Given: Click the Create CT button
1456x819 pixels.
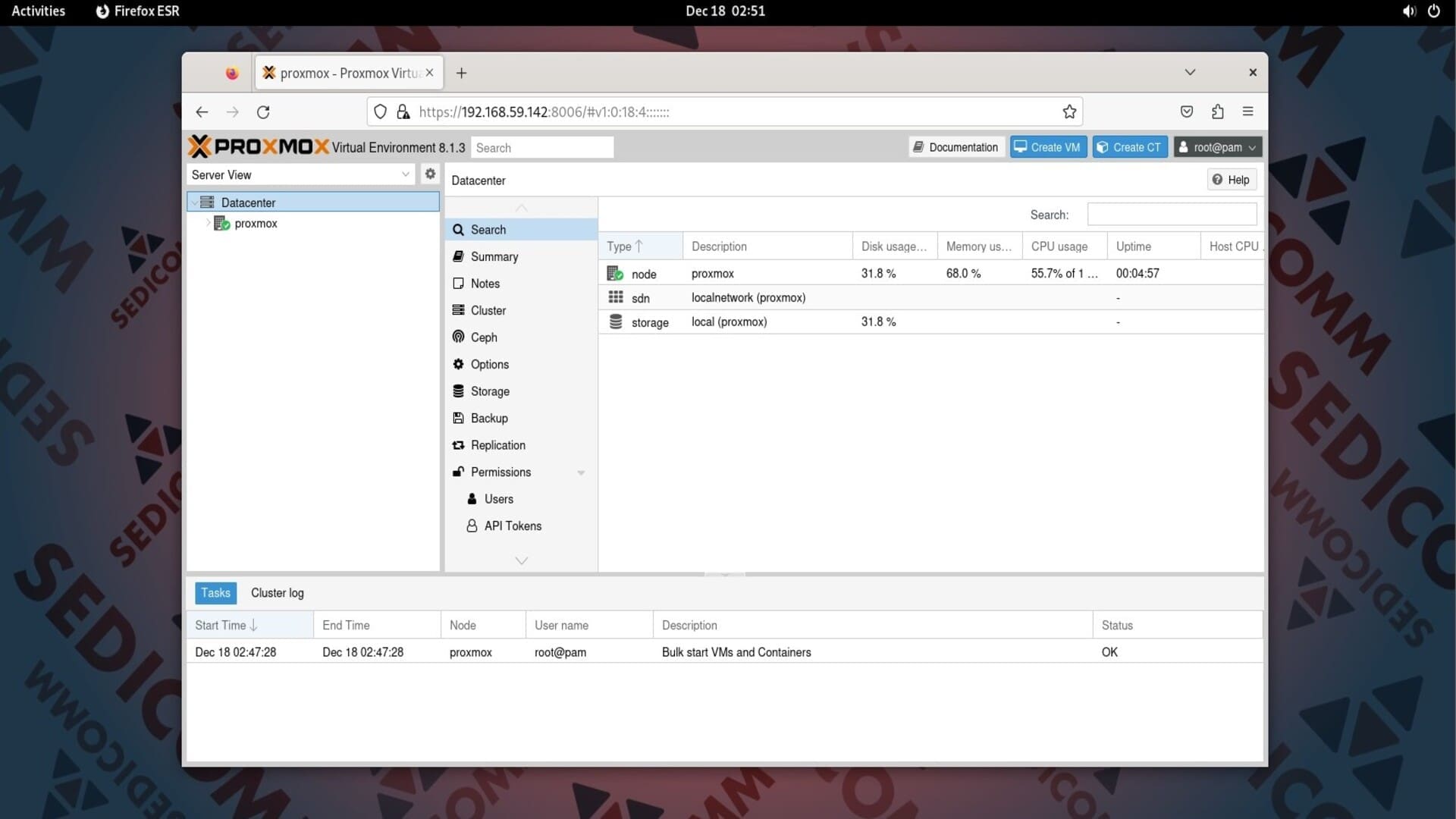Looking at the screenshot, I should [1129, 147].
